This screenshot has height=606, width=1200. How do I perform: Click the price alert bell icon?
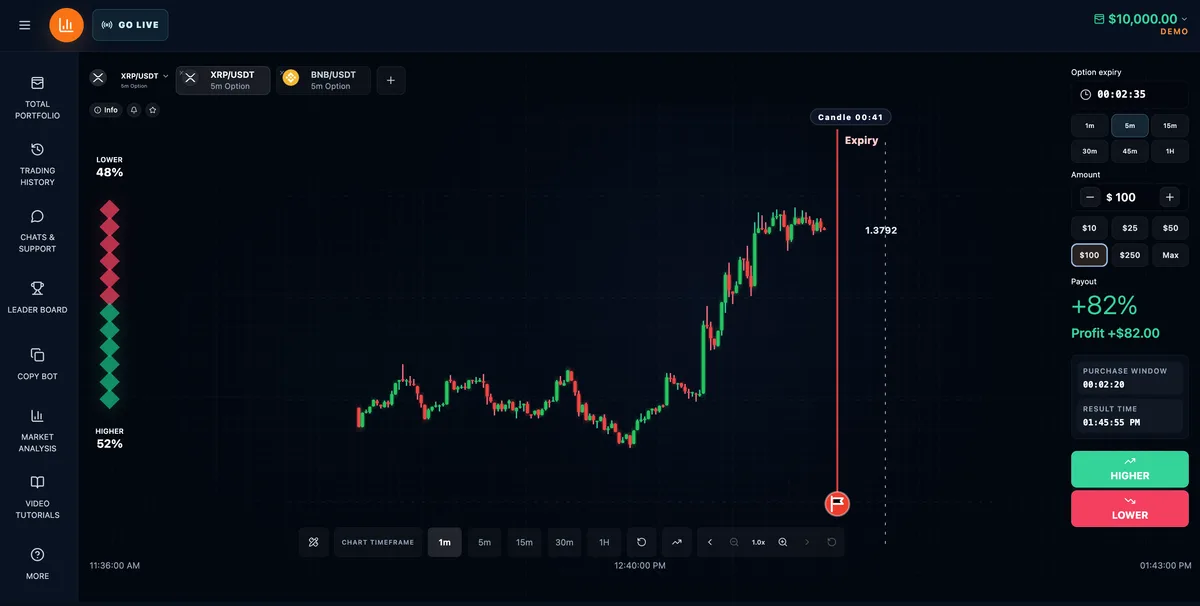coord(134,110)
